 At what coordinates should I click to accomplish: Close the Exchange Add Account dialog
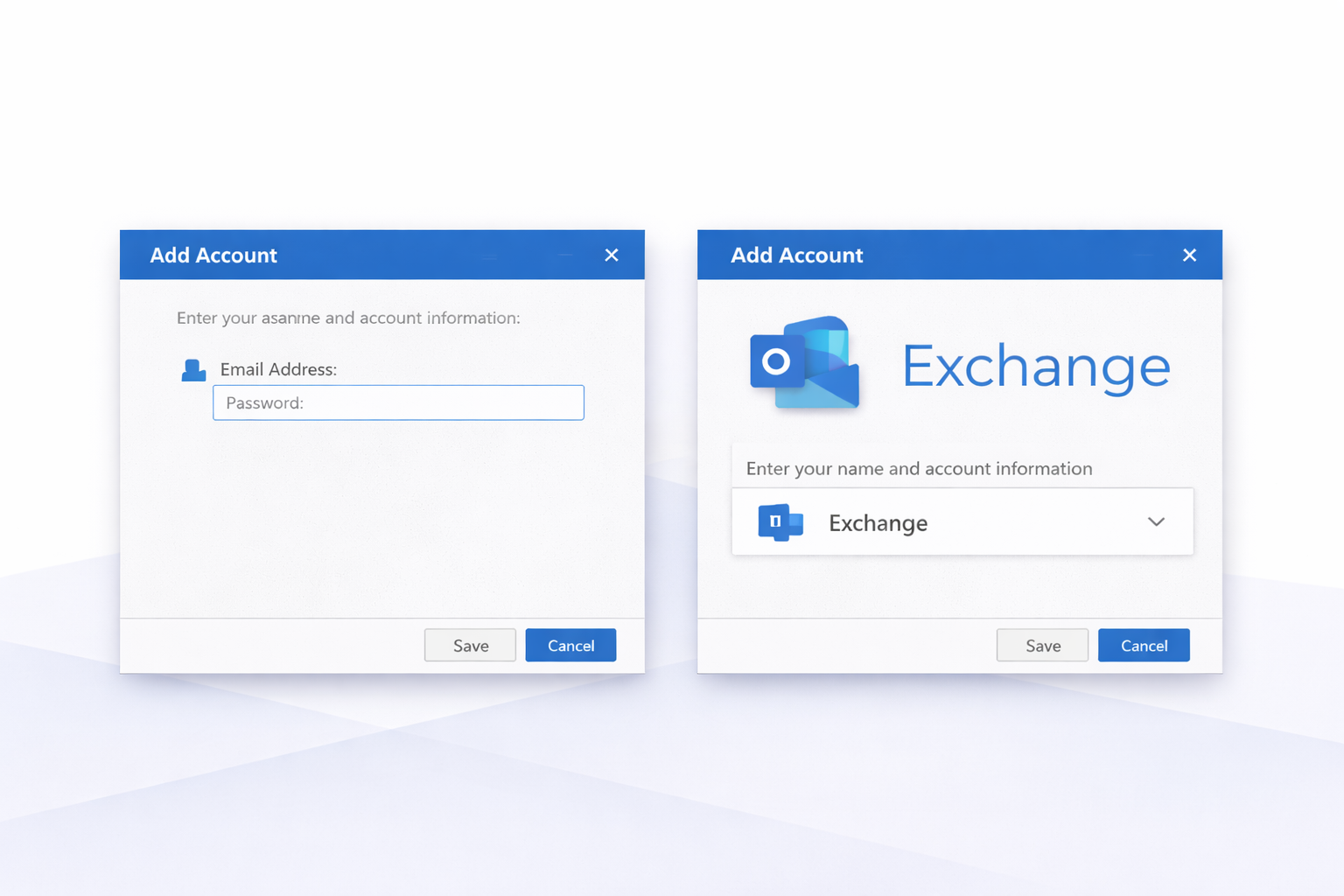click(1189, 255)
